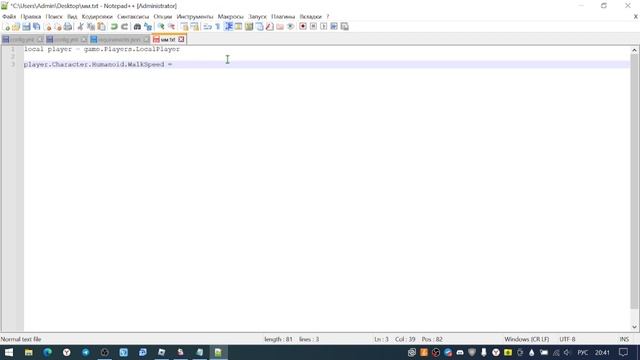Click Windows (CR LF) in status bar

point(527,339)
